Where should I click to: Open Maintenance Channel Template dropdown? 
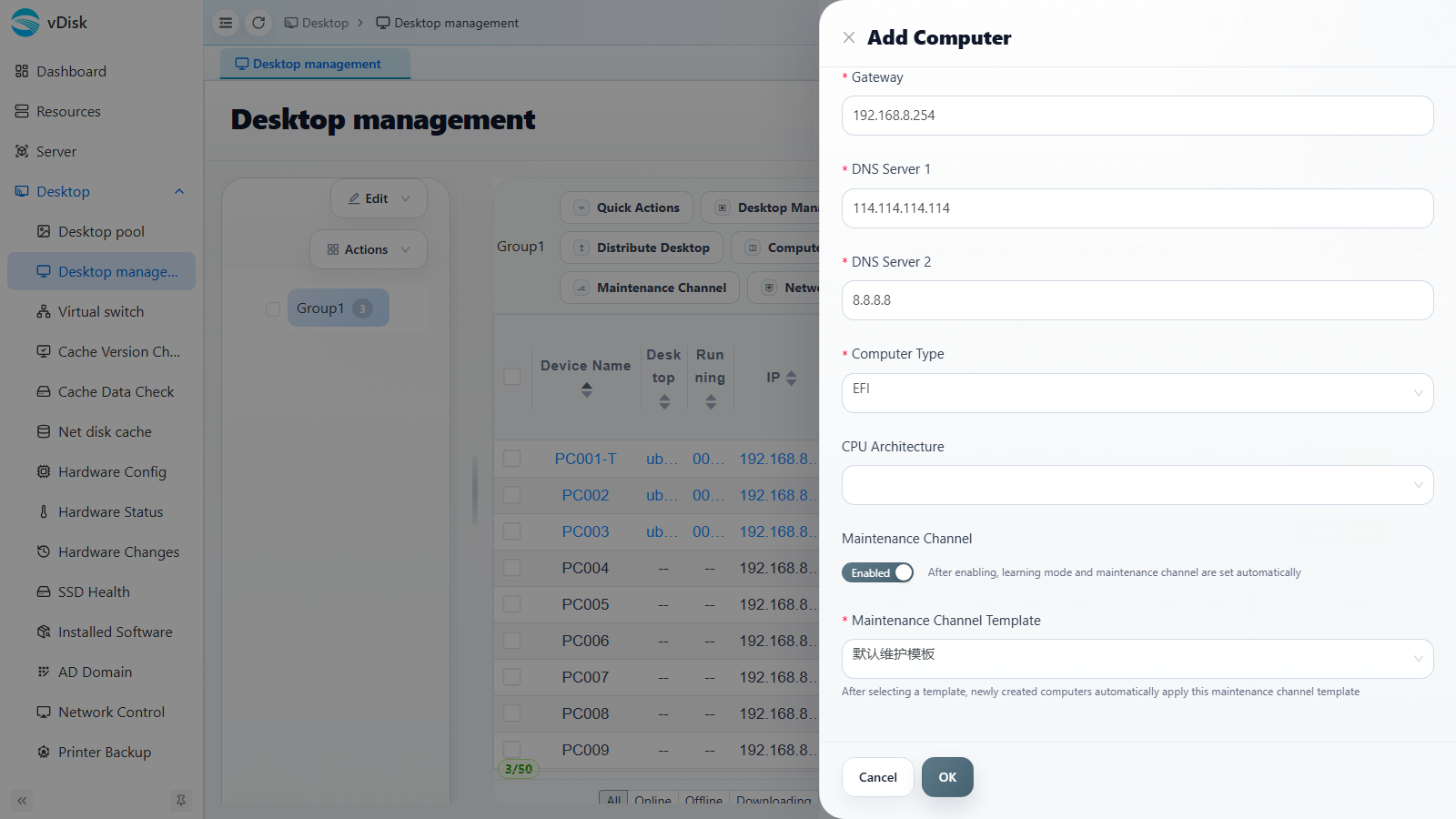1137,659
